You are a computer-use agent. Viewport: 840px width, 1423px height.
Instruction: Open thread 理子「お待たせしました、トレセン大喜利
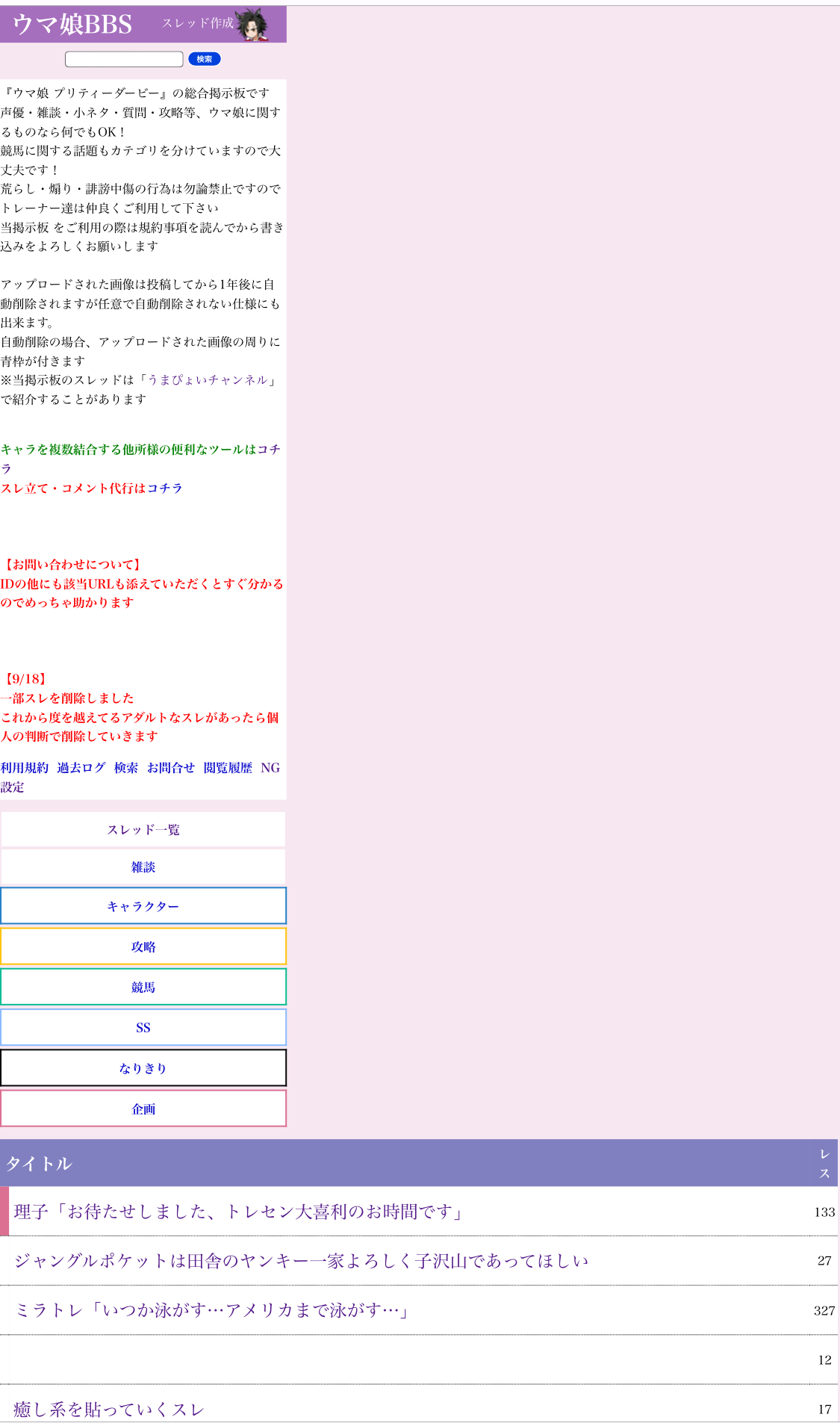[x=239, y=1212]
